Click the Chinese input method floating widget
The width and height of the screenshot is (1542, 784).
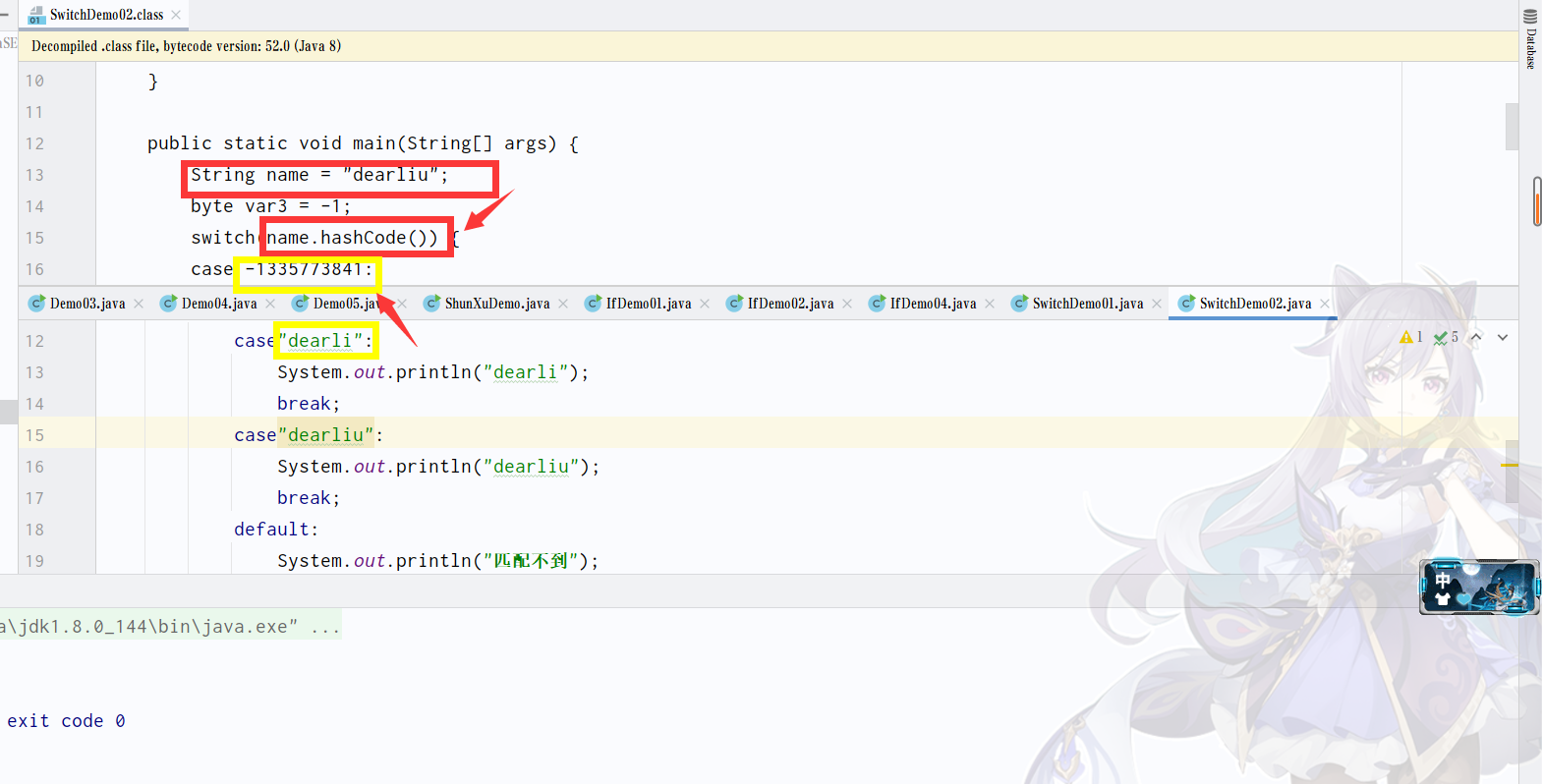tap(1478, 587)
